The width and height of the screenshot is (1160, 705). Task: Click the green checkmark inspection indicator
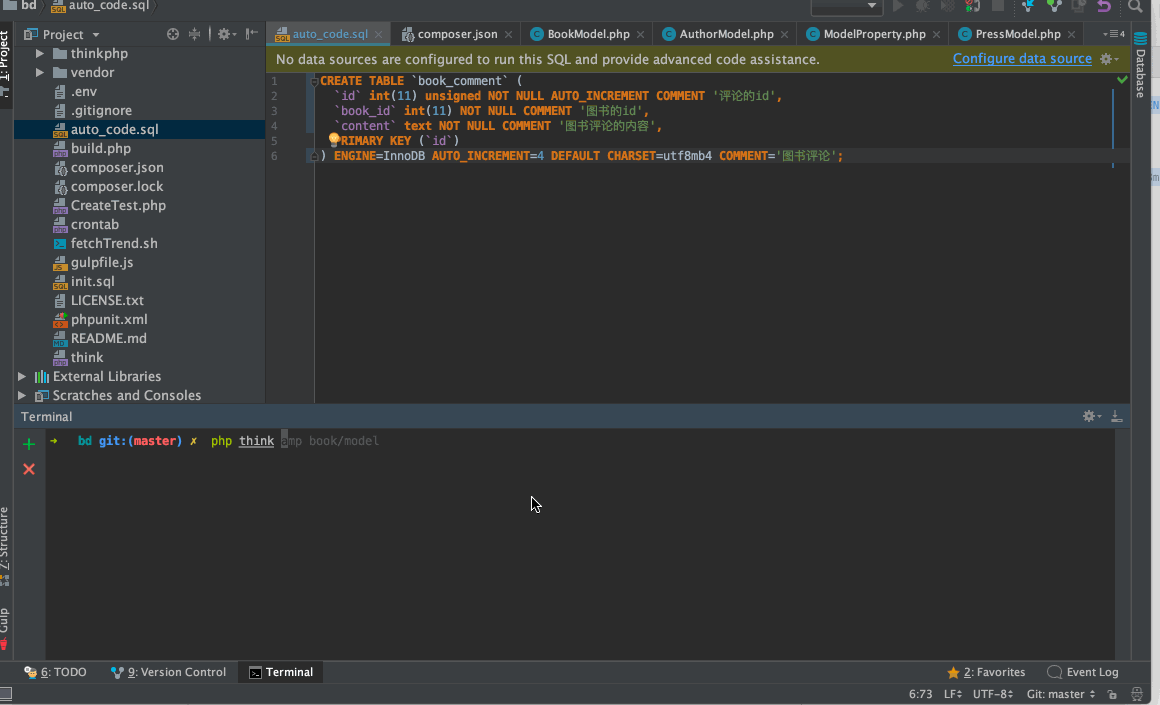click(1122, 79)
